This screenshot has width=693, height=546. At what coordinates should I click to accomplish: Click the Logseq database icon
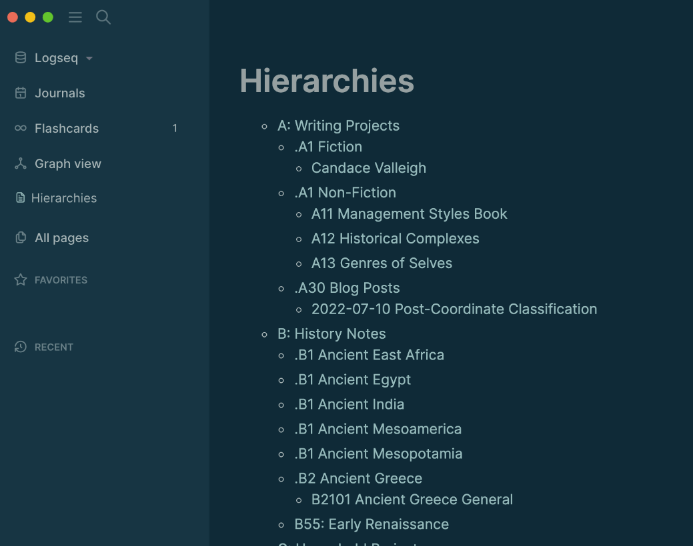click(20, 58)
